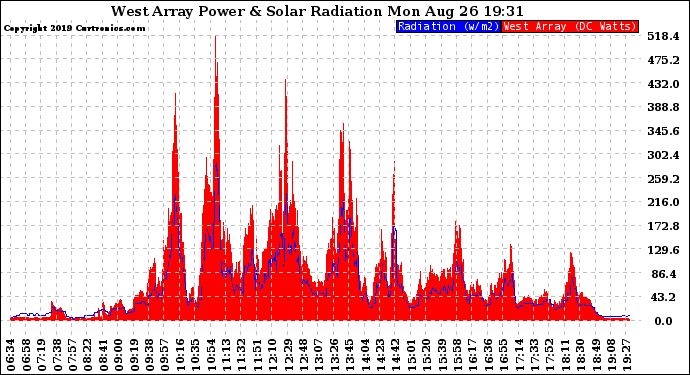Click the x-axis time label "18:11"
This screenshot has height=375, width=690.
[x=566, y=355]
